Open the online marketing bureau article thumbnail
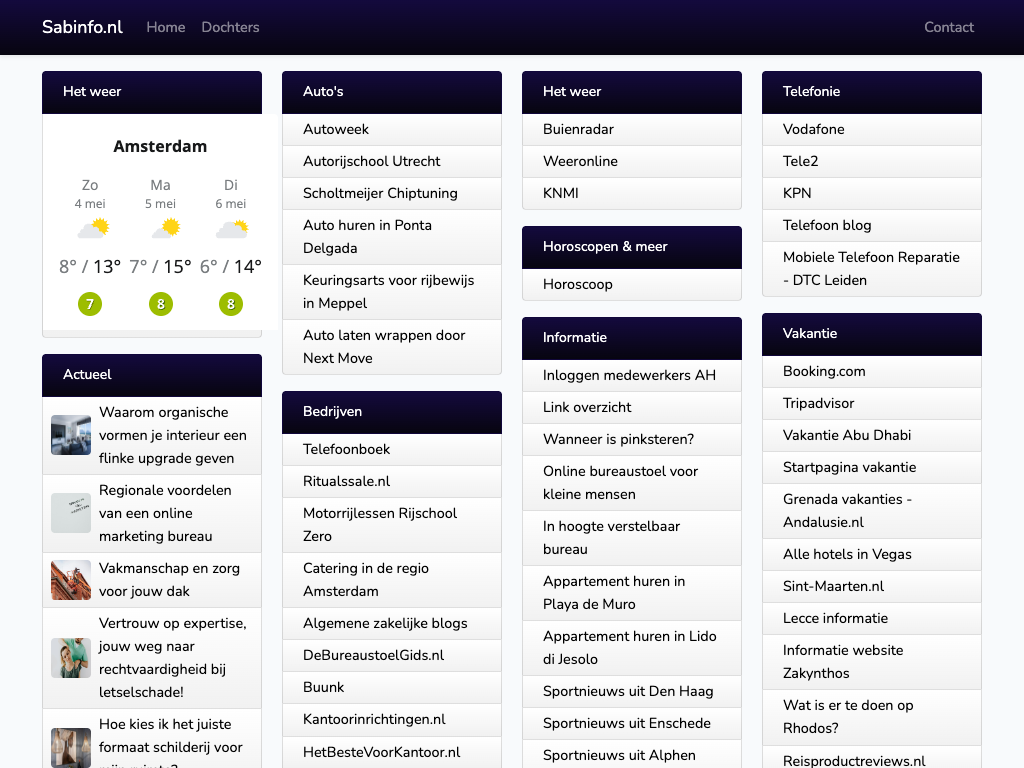 click(x=71, y=513)
